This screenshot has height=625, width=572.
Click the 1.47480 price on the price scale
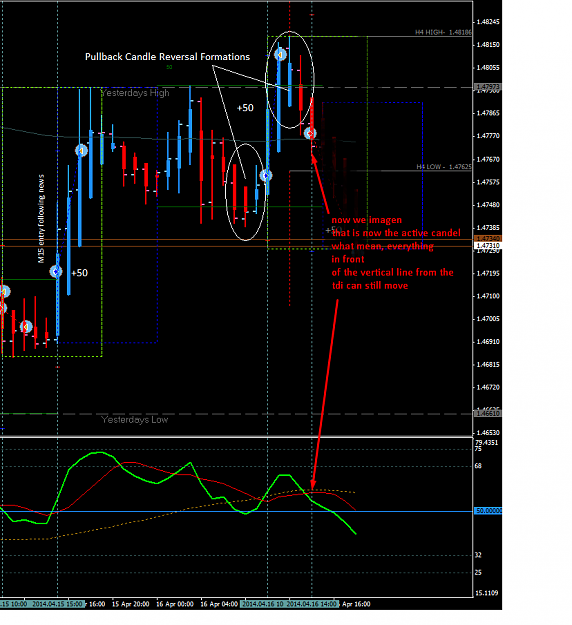point(488,205)
